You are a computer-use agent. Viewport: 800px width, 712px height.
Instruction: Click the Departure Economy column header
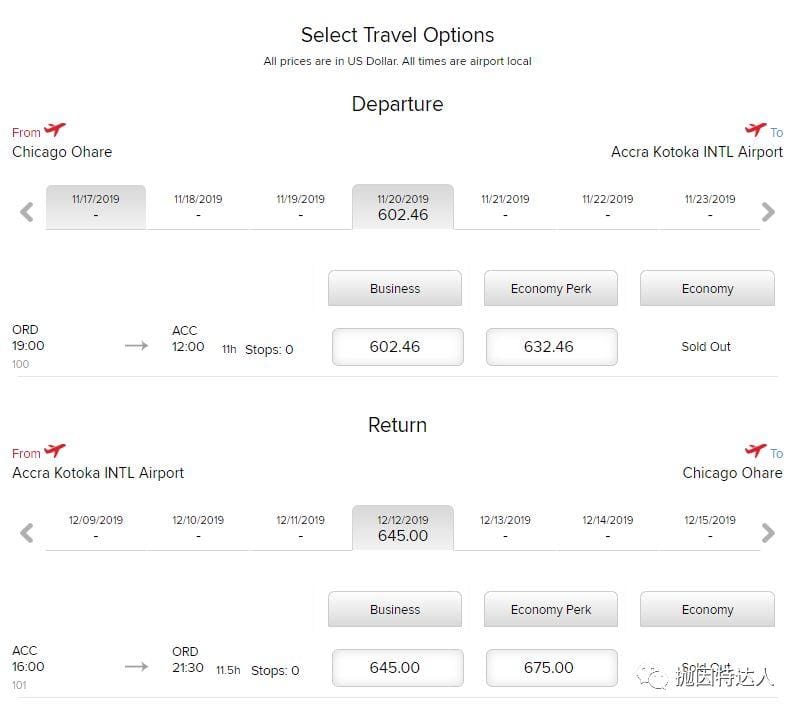[x=707, y=289]
